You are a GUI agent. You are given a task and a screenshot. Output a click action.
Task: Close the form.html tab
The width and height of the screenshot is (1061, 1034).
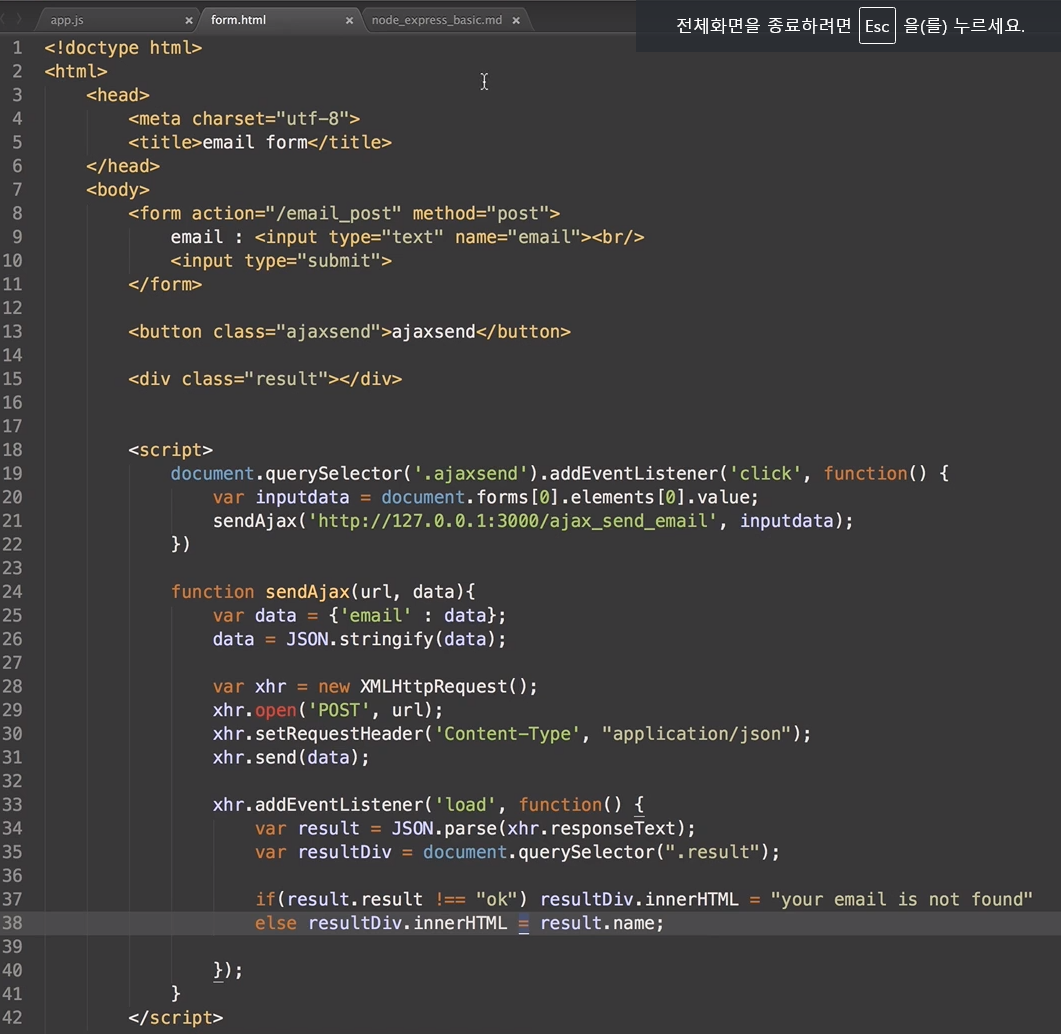tap(349, 21)
